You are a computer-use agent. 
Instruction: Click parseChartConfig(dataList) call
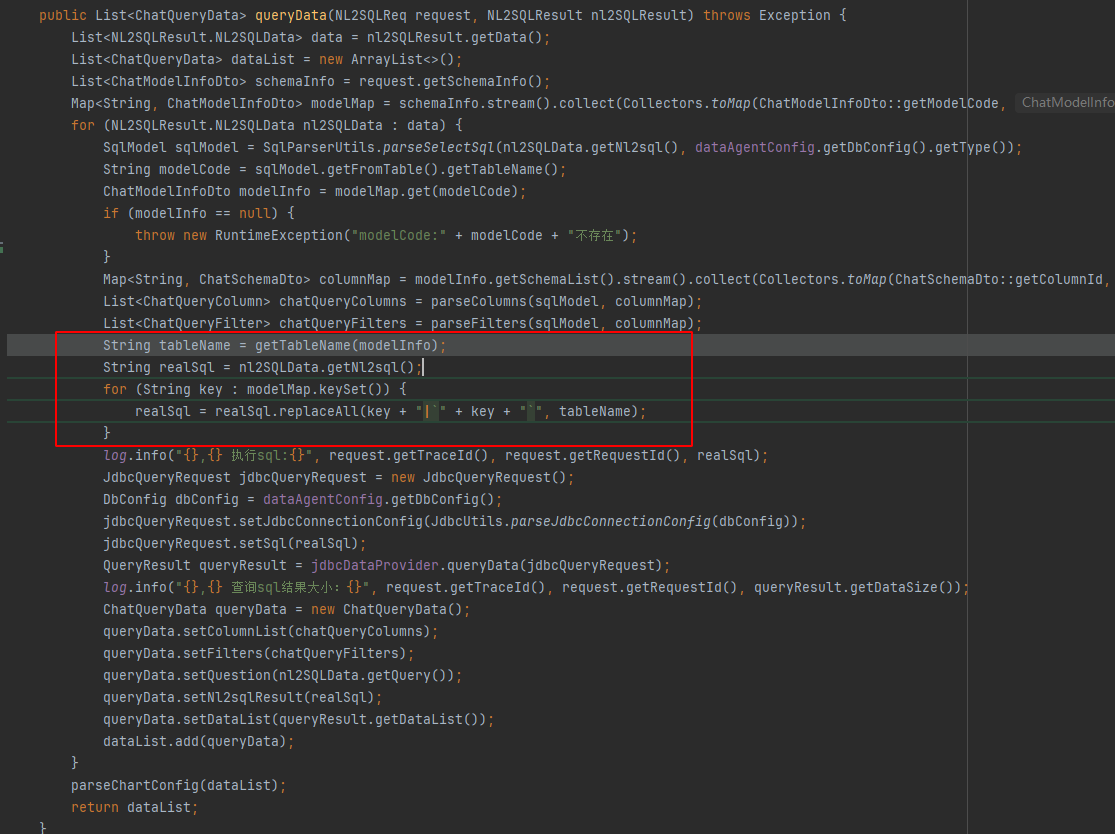click(x=175, y=786)
